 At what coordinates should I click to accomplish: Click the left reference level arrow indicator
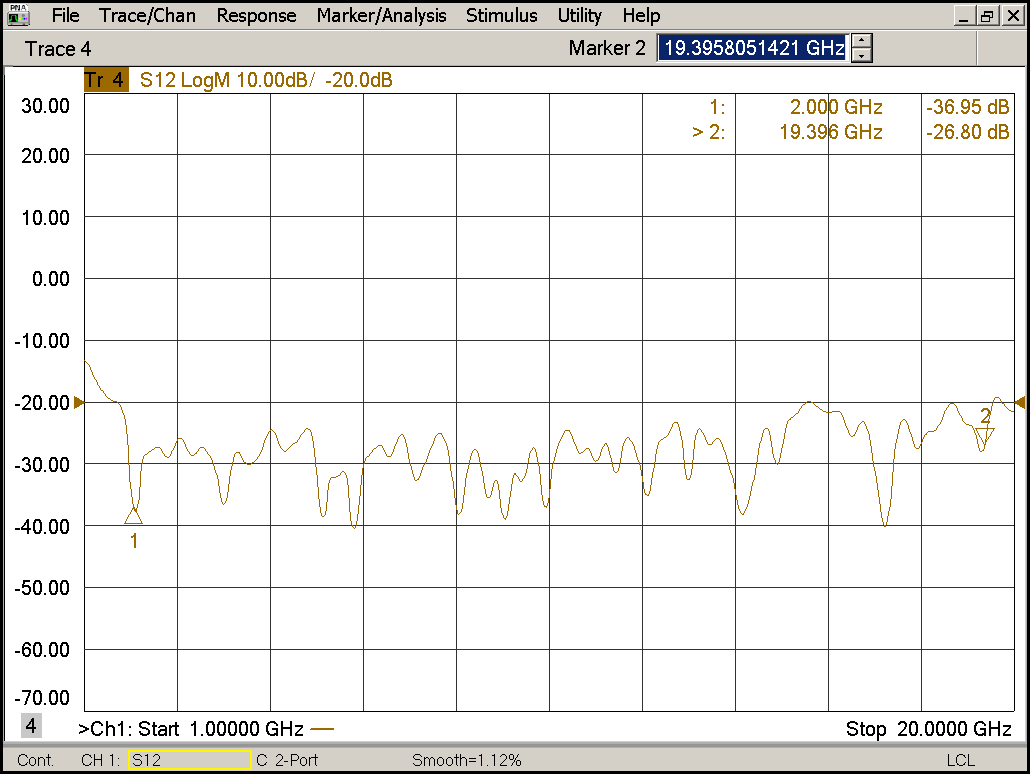[79, 402]
